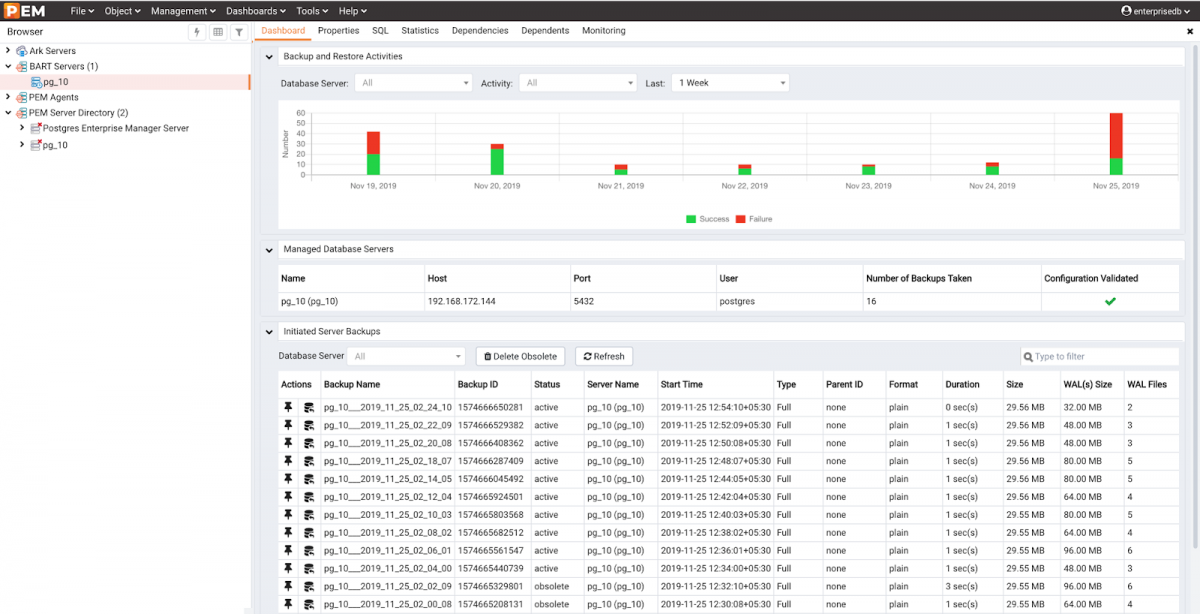
Task: Click the View Data grid icon in Browser
Action: tap(218, 32)
